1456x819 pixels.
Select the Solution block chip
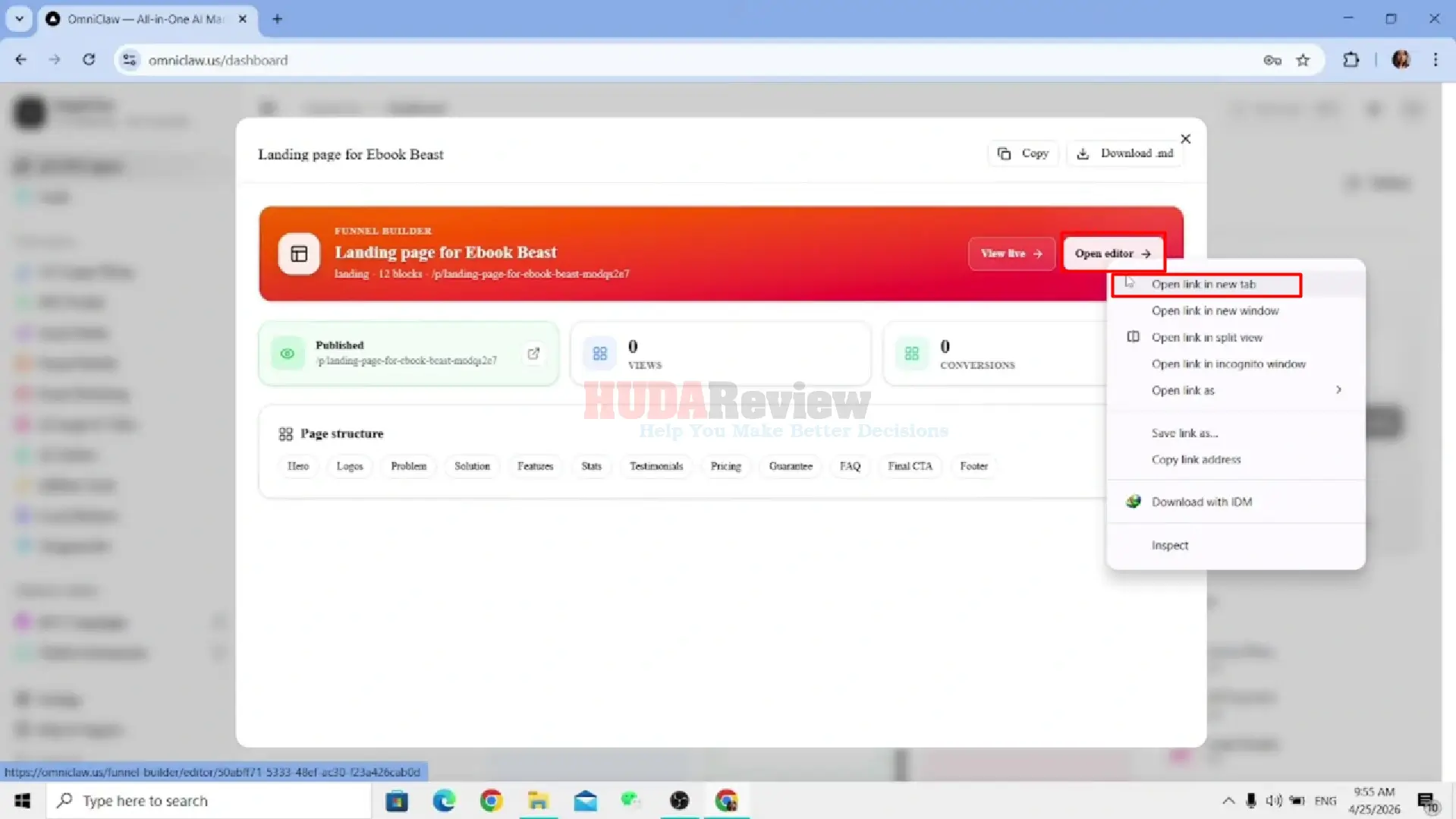[x=472, y=466]
